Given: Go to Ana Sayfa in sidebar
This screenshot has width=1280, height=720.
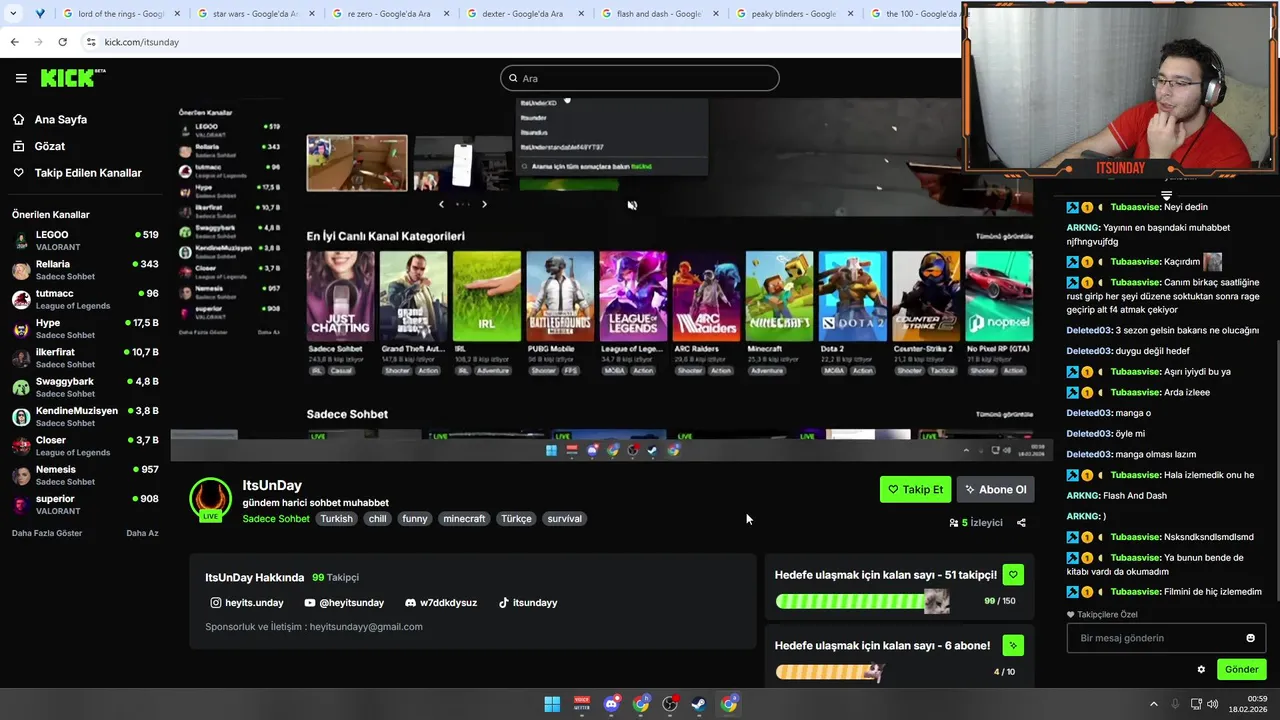Looking at the screenshot, I should pos(61,119).
